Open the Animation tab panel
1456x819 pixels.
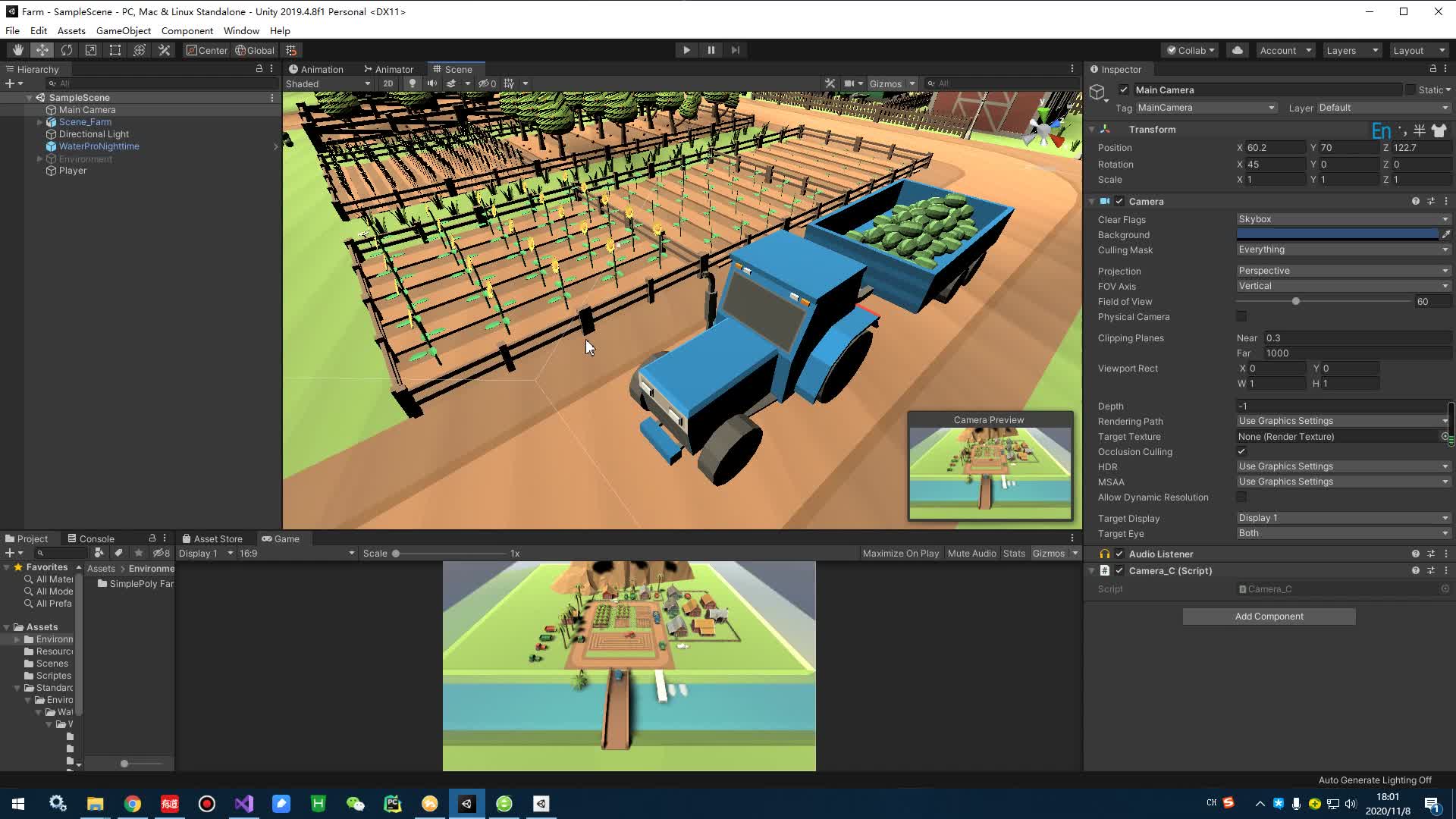pyautogui.click(x=317, y=68)
